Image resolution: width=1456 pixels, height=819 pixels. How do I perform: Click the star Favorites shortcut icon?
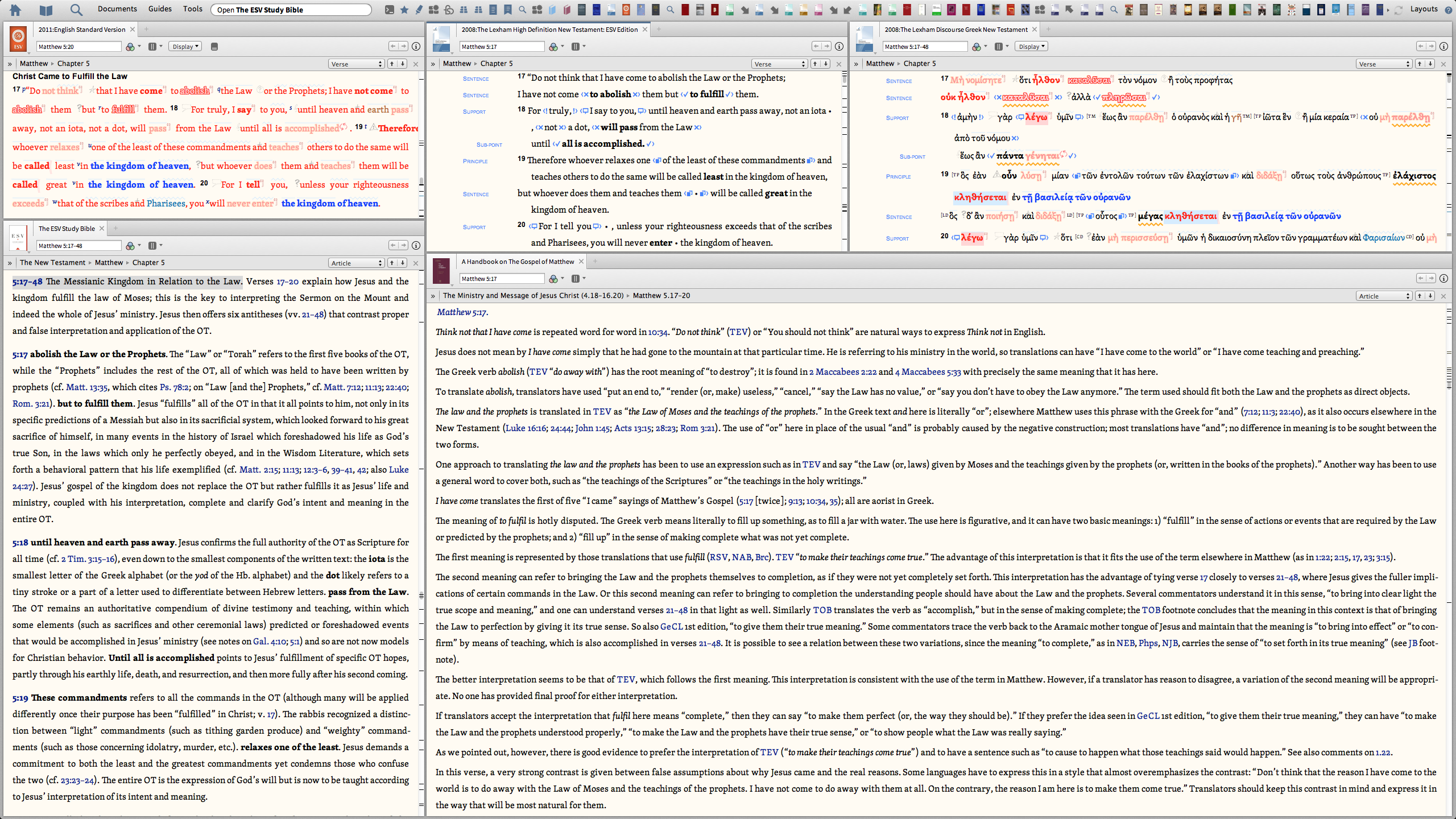[x=404, y=10]
